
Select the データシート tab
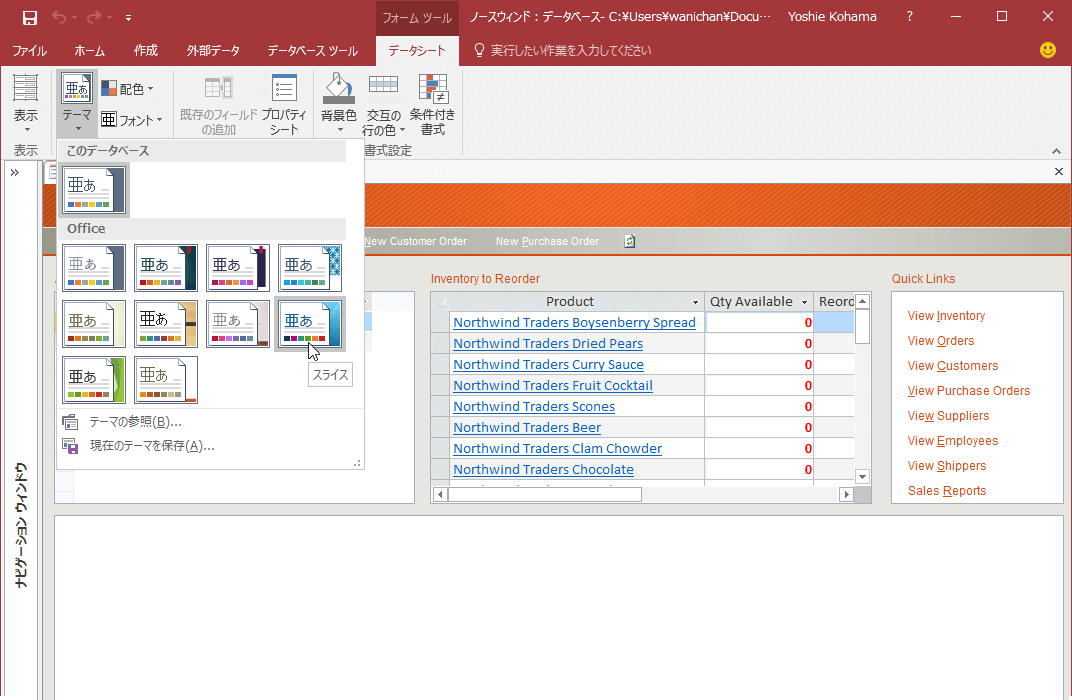pos(417,51)
